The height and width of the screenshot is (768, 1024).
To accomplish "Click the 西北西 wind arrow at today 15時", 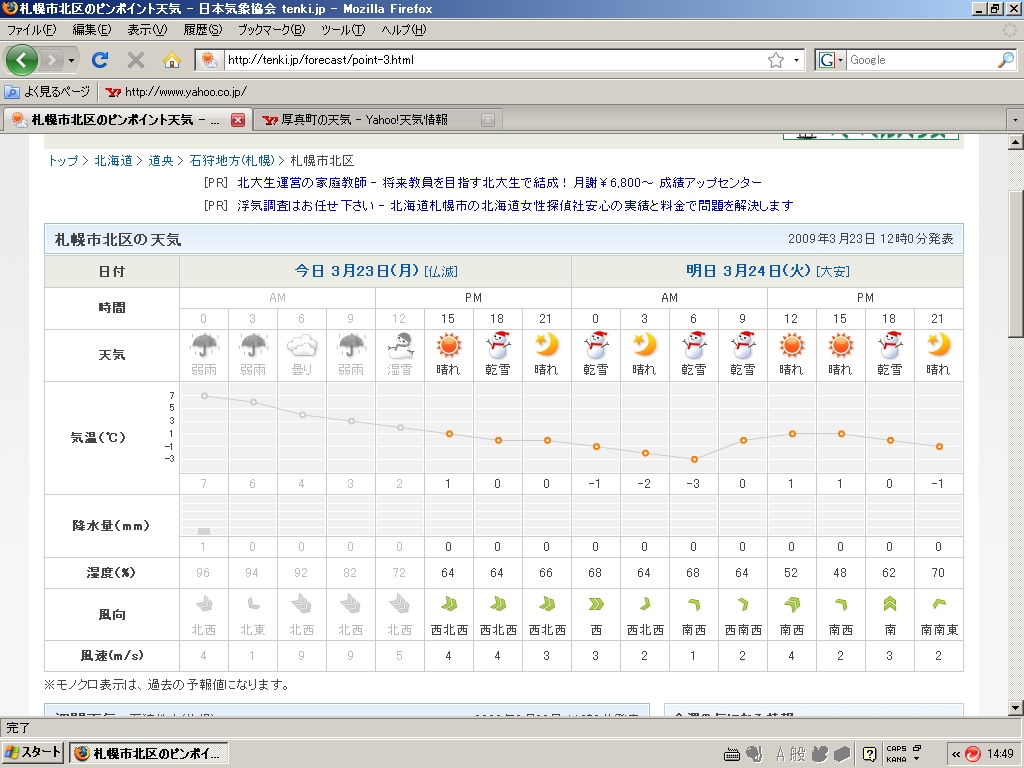I will pos(449,603).
